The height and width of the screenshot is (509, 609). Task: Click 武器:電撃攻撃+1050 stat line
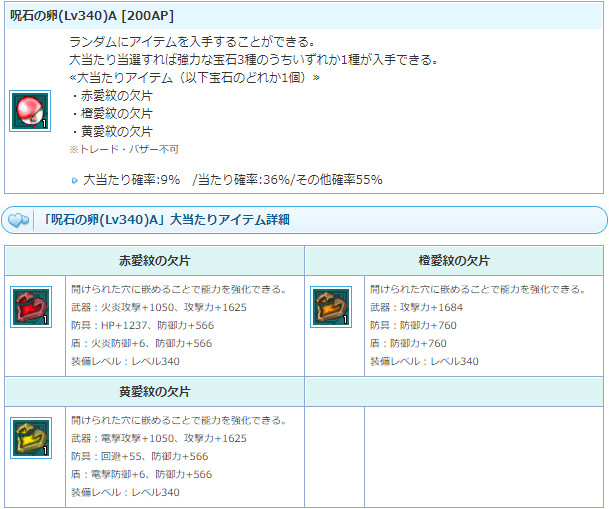[159, 438]
